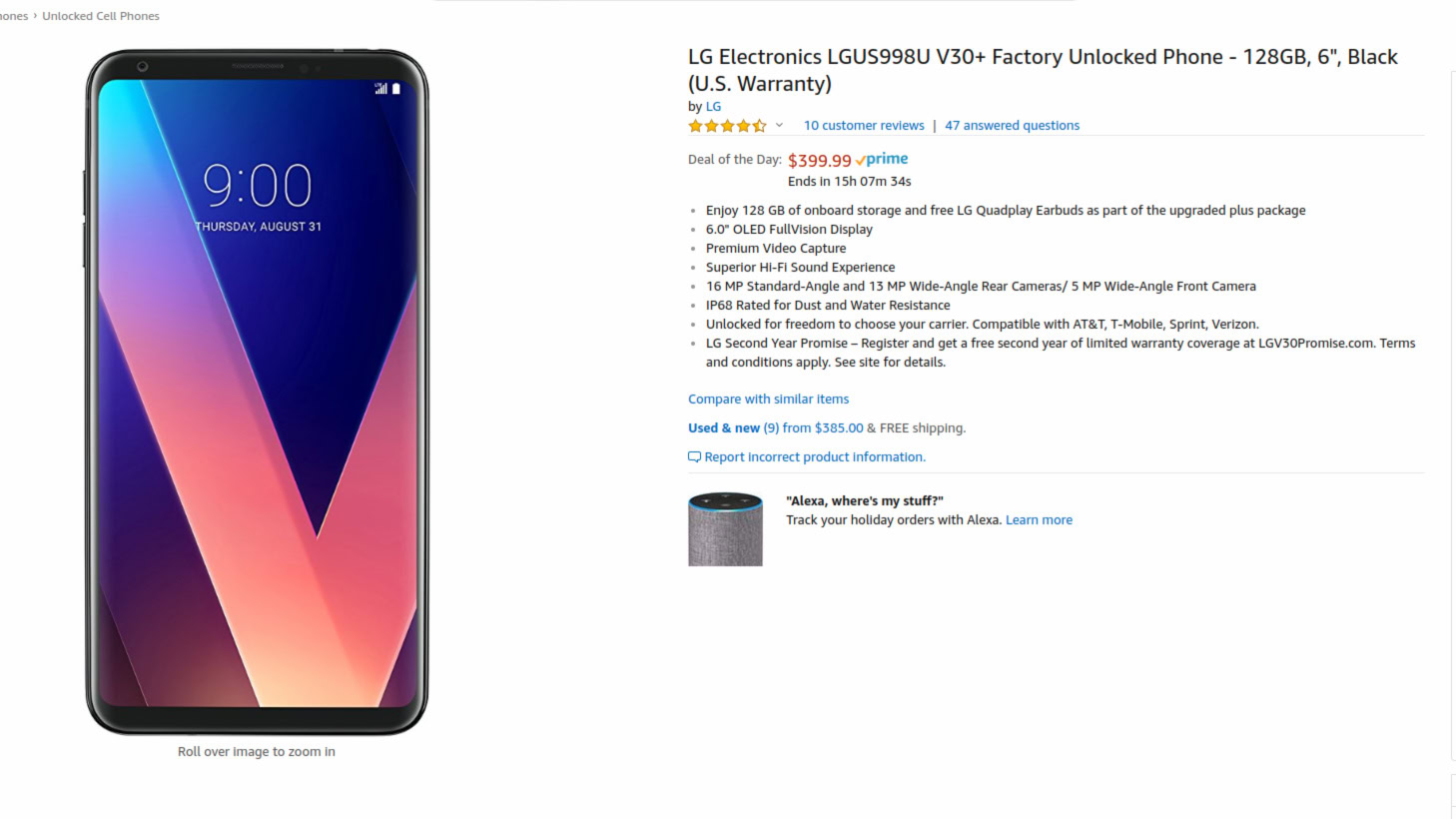Click the Echo speaker image
Screen dimensions: 1456x819
[x=725, y=528]
